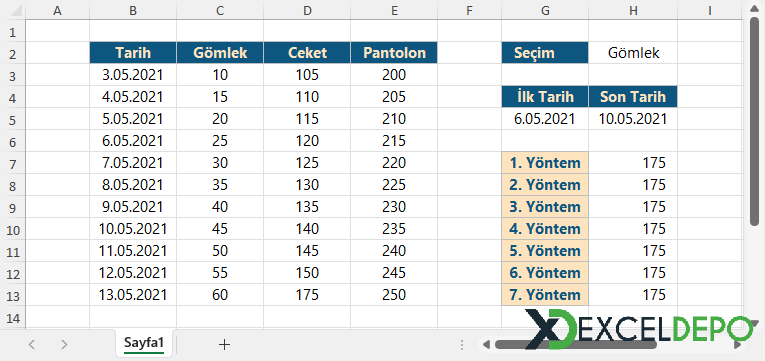The height and width of the screenshot is (361, 765).
Task: Select the İlk Tarih value 6.05.2021
Action: tap(545, 119)
